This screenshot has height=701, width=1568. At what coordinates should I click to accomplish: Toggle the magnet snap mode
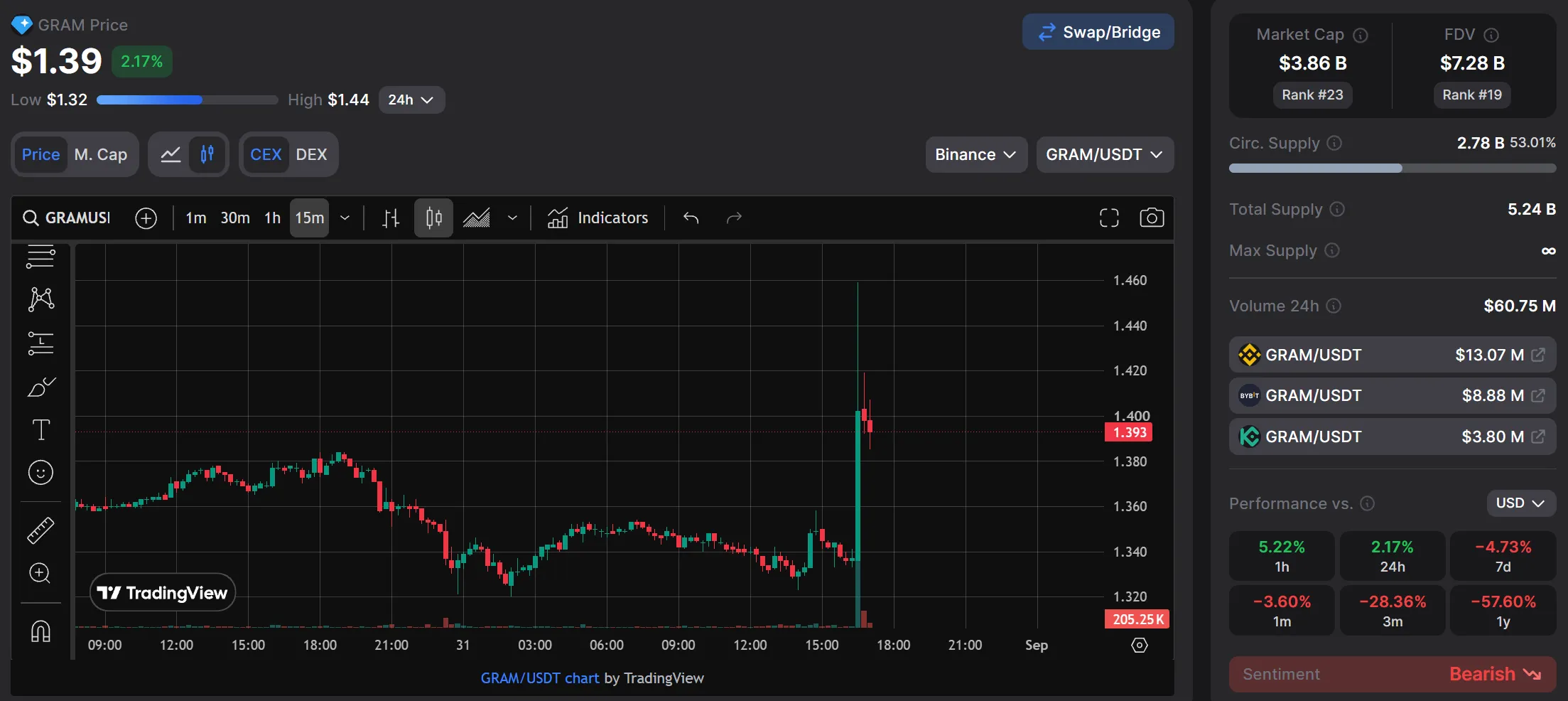click(40, 631)
